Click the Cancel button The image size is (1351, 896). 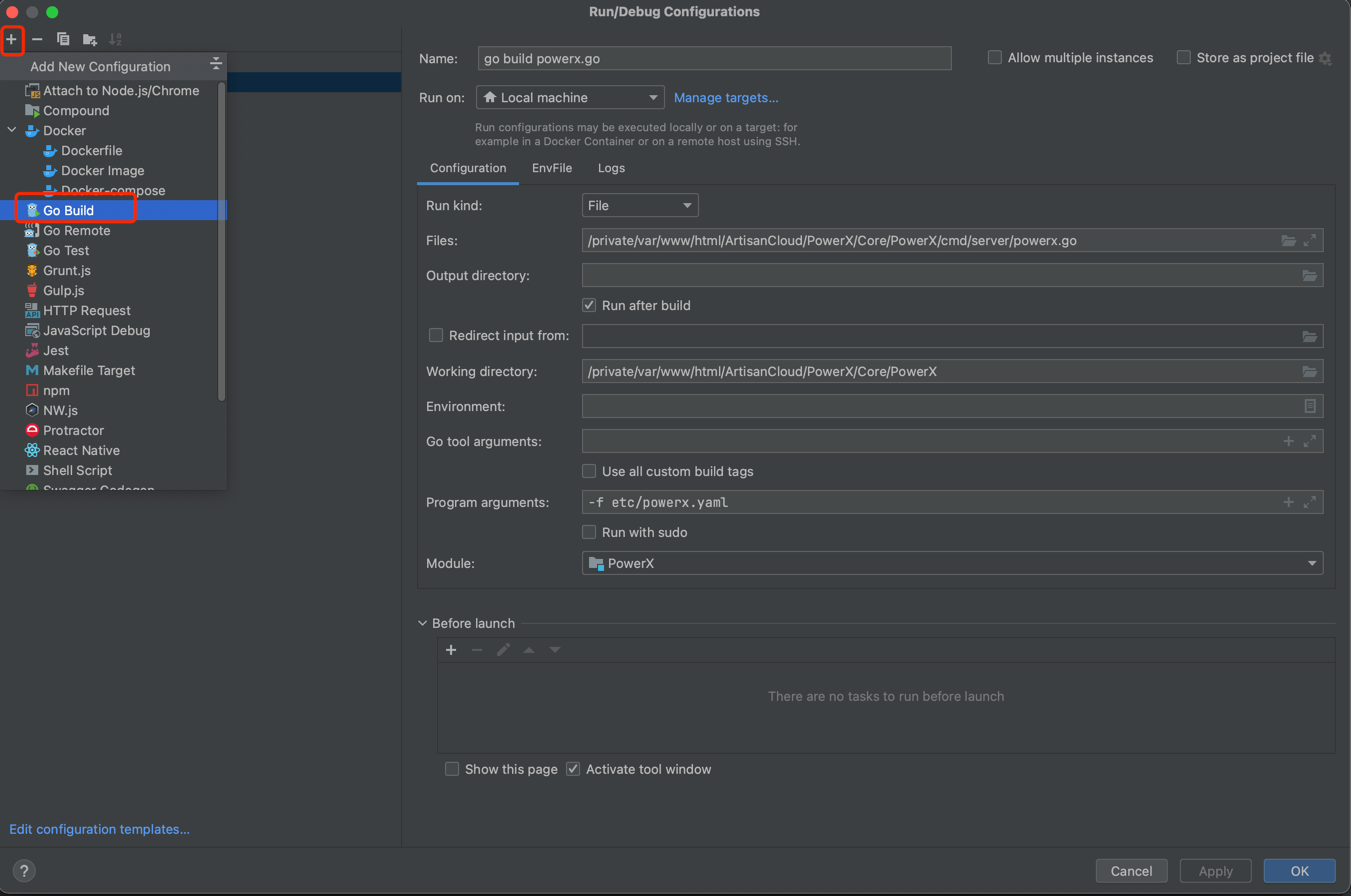point(1132,871)
